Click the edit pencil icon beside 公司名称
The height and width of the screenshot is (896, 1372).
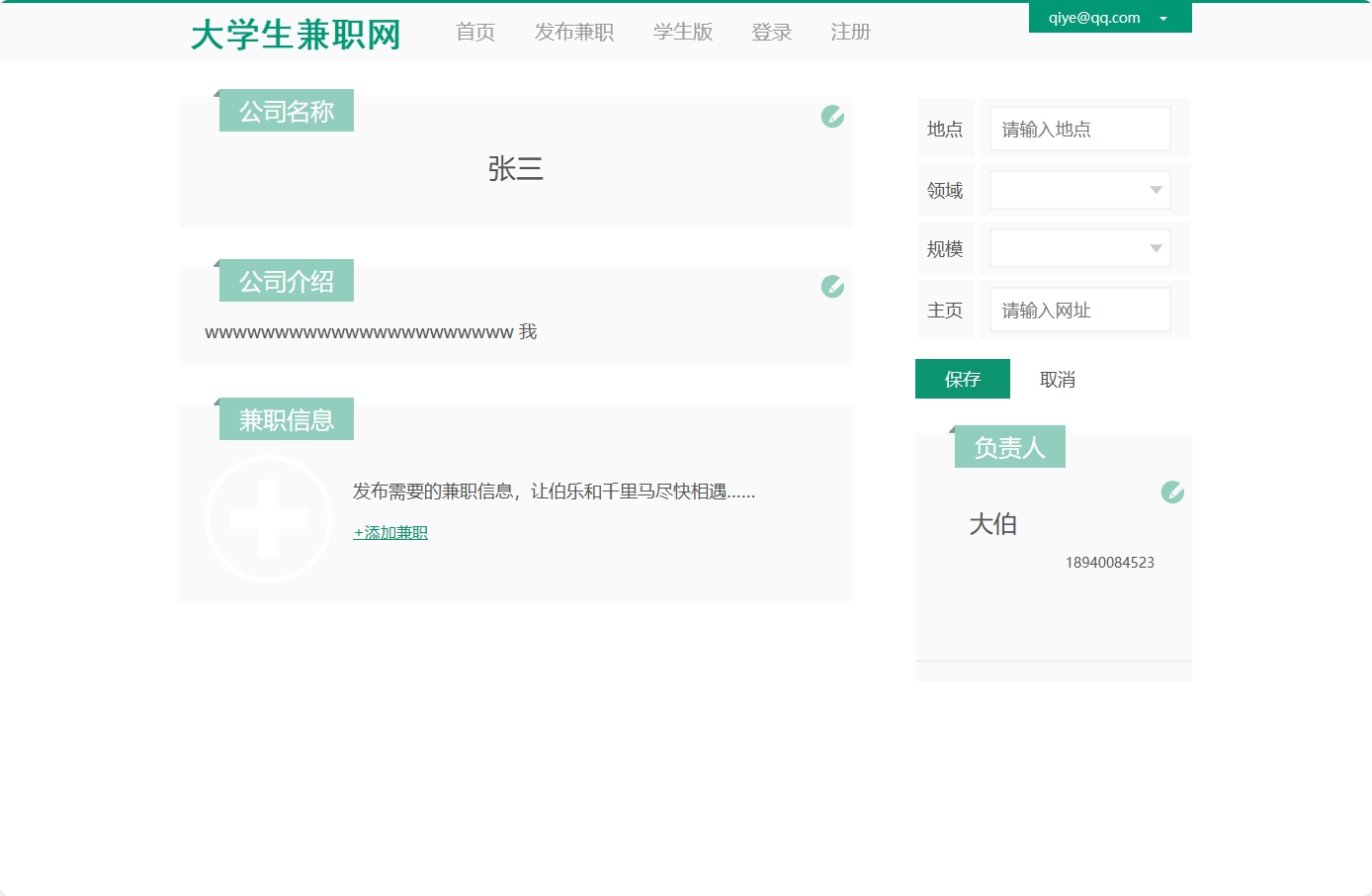(x=831, y=116)
